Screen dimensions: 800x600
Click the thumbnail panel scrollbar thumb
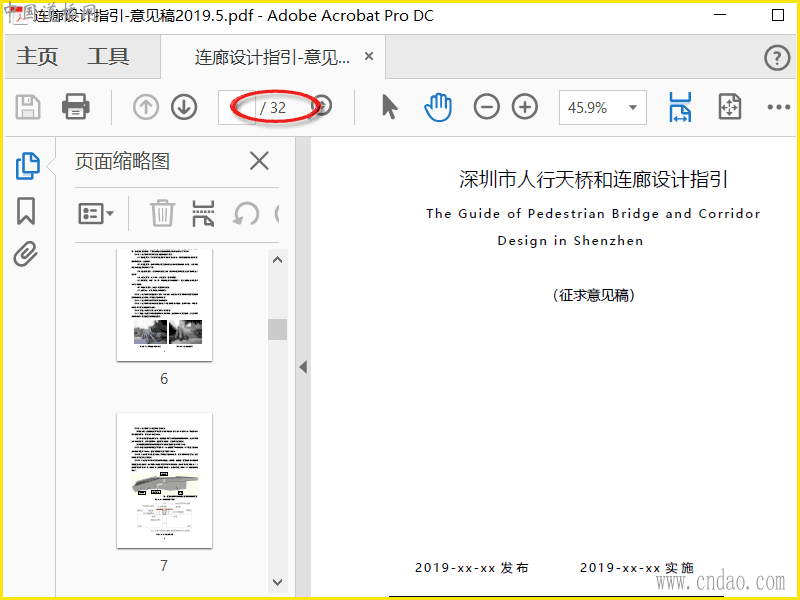(278, 330)
